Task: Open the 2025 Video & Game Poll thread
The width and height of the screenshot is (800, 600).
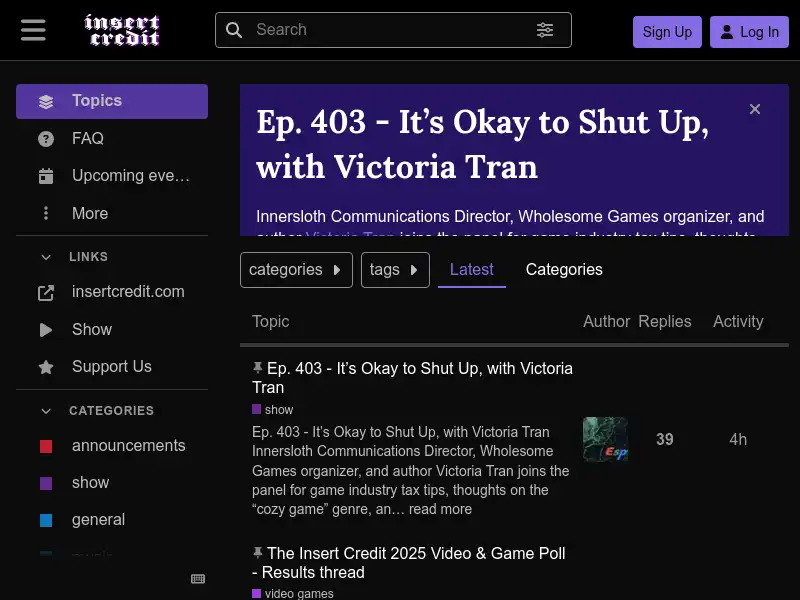Action: click(409, 563)
